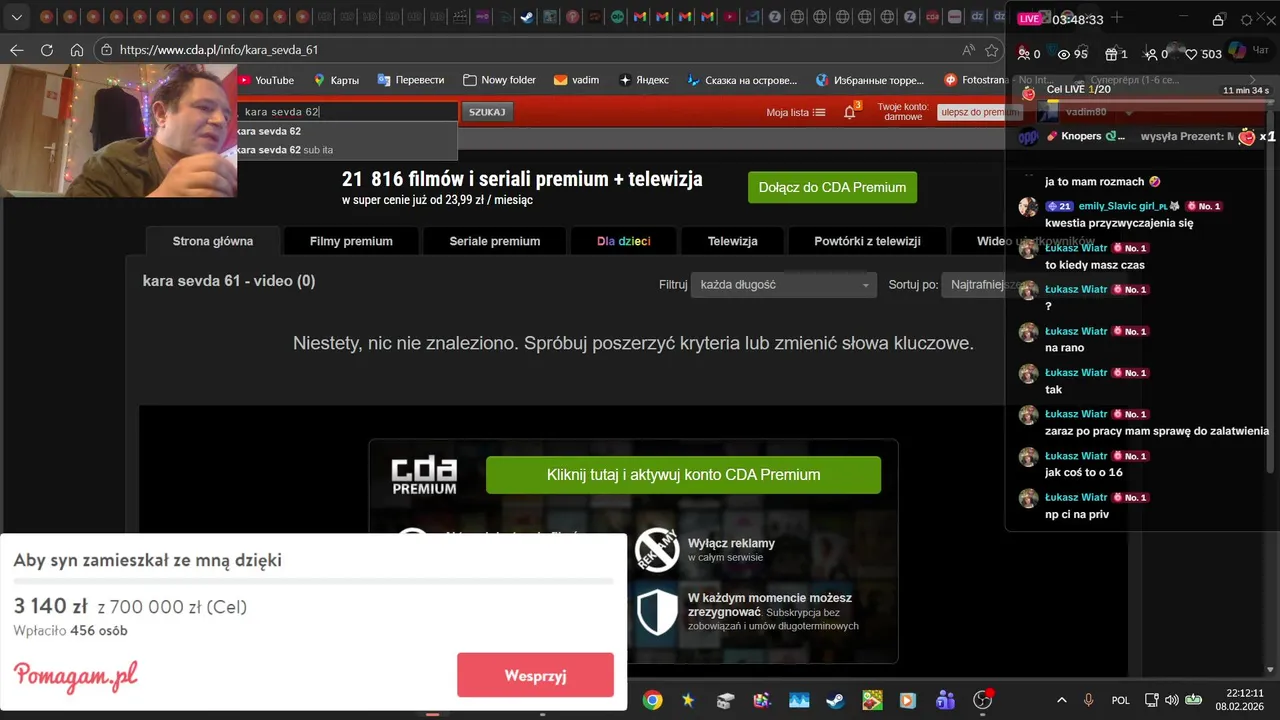Open the Карты bookmark
The height and width of the screenshot is (720, 1280).
click(336, 80)
